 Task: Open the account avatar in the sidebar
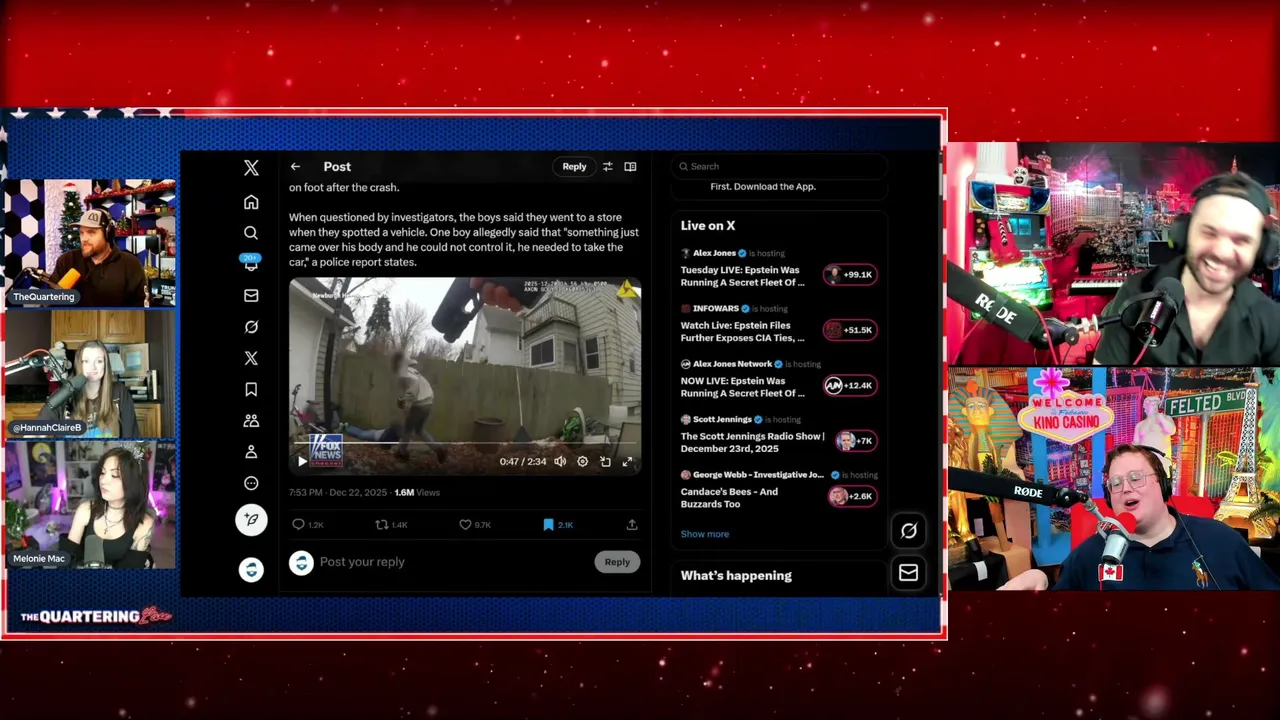[251, 569]
